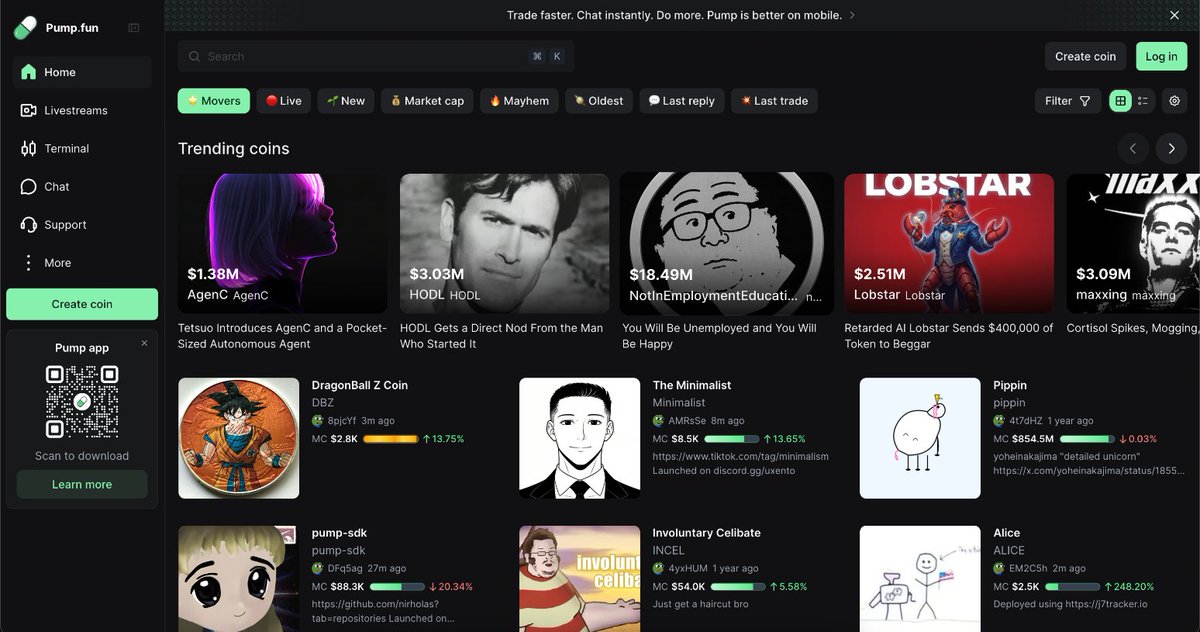This screenshot has height=632, width=1200.
Task: Switch to grid view layout
Action: pyautogui.click(x=1120, y=101)
